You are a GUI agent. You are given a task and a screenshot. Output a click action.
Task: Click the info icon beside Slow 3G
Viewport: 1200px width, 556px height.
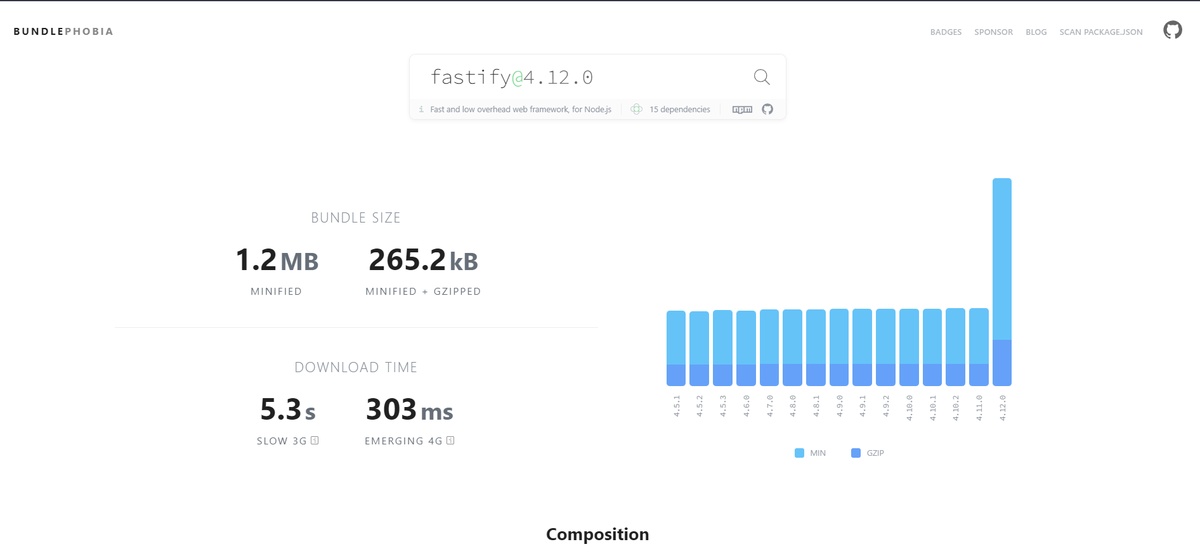click(x=314, y=440)
